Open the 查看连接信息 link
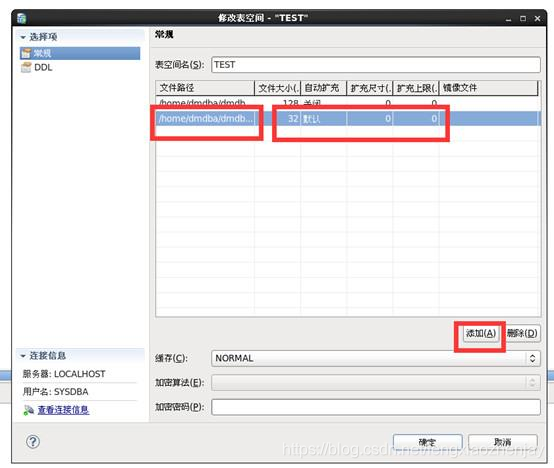 [x=63, y=410]
